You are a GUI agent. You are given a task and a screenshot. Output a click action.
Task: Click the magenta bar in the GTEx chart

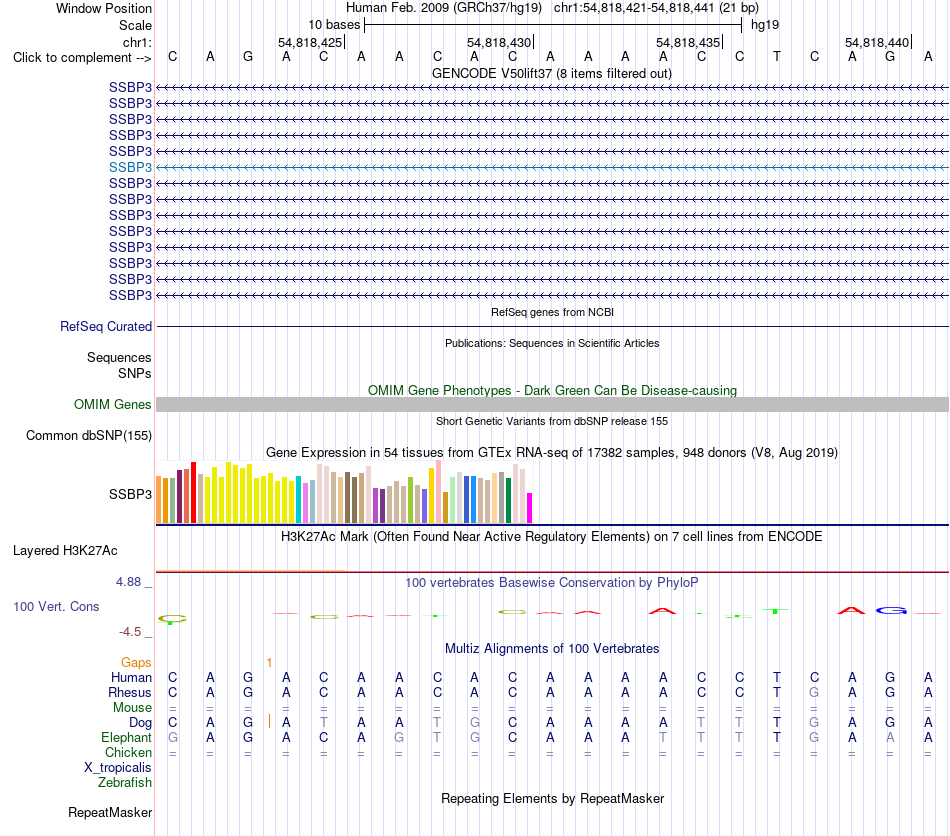530,508
